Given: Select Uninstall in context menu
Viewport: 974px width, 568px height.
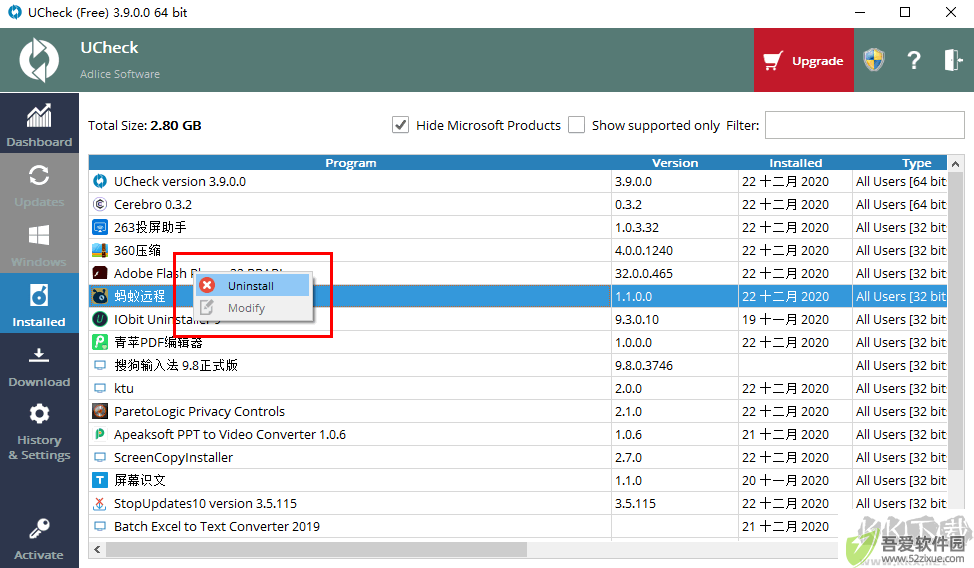Looking at the screenshot, I should point(252,286).
